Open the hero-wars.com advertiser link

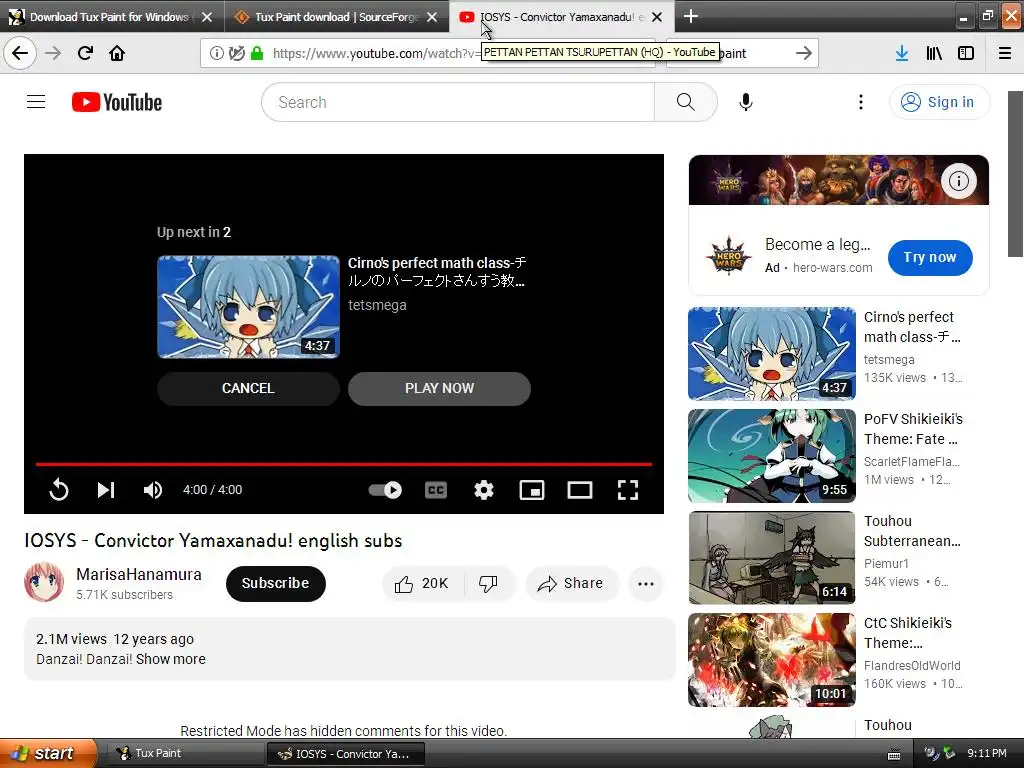click(833, 268)
